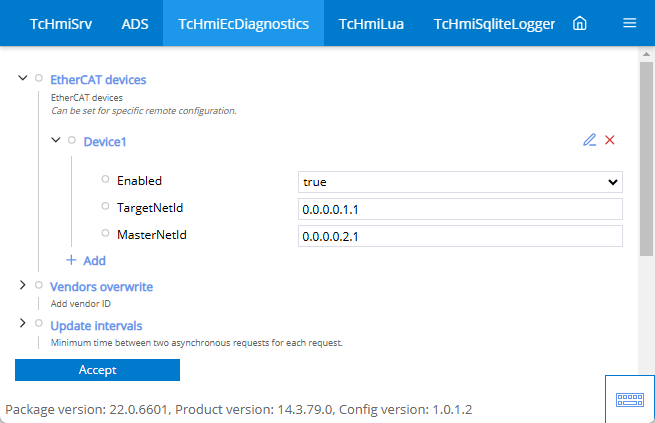Switch to the TcHmiSrv tab
Screen dimensions: 655x423
tap(61, 24)
